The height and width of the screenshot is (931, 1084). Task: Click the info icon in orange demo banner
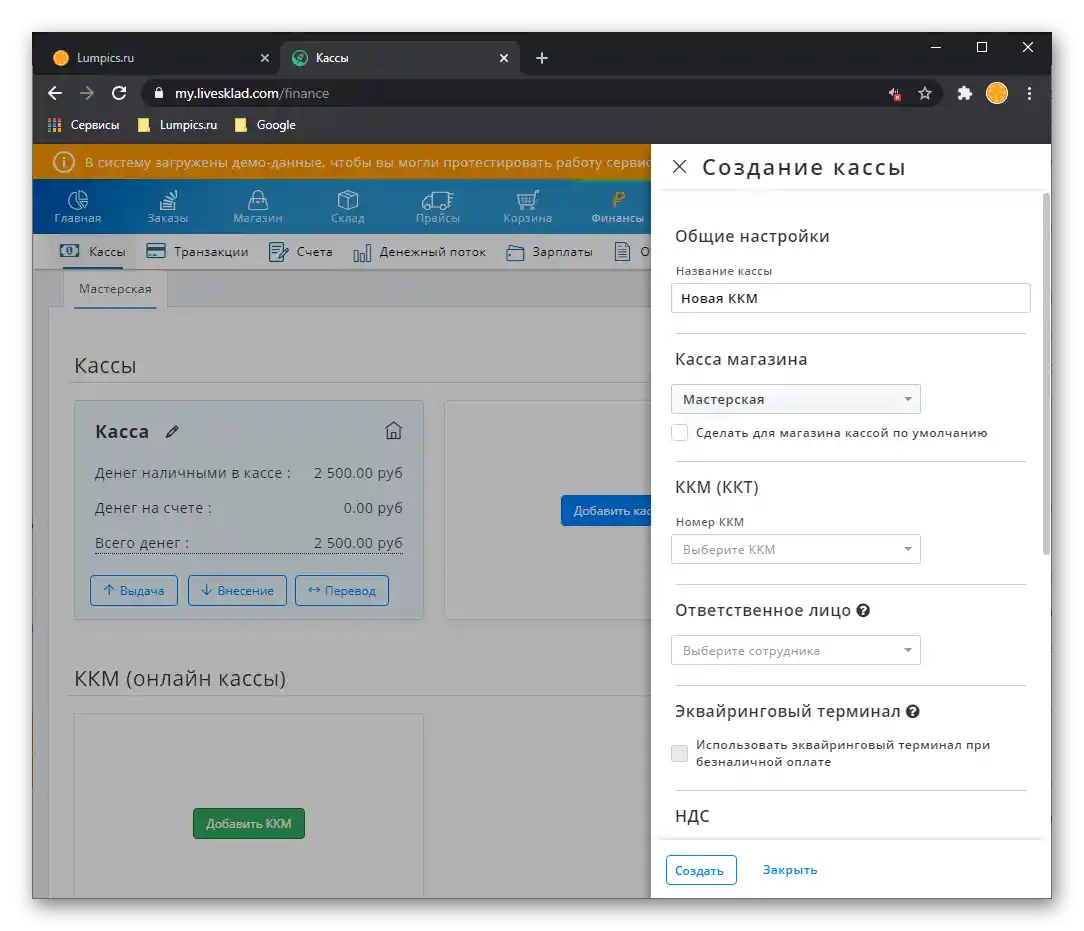(x=64, y=162)
